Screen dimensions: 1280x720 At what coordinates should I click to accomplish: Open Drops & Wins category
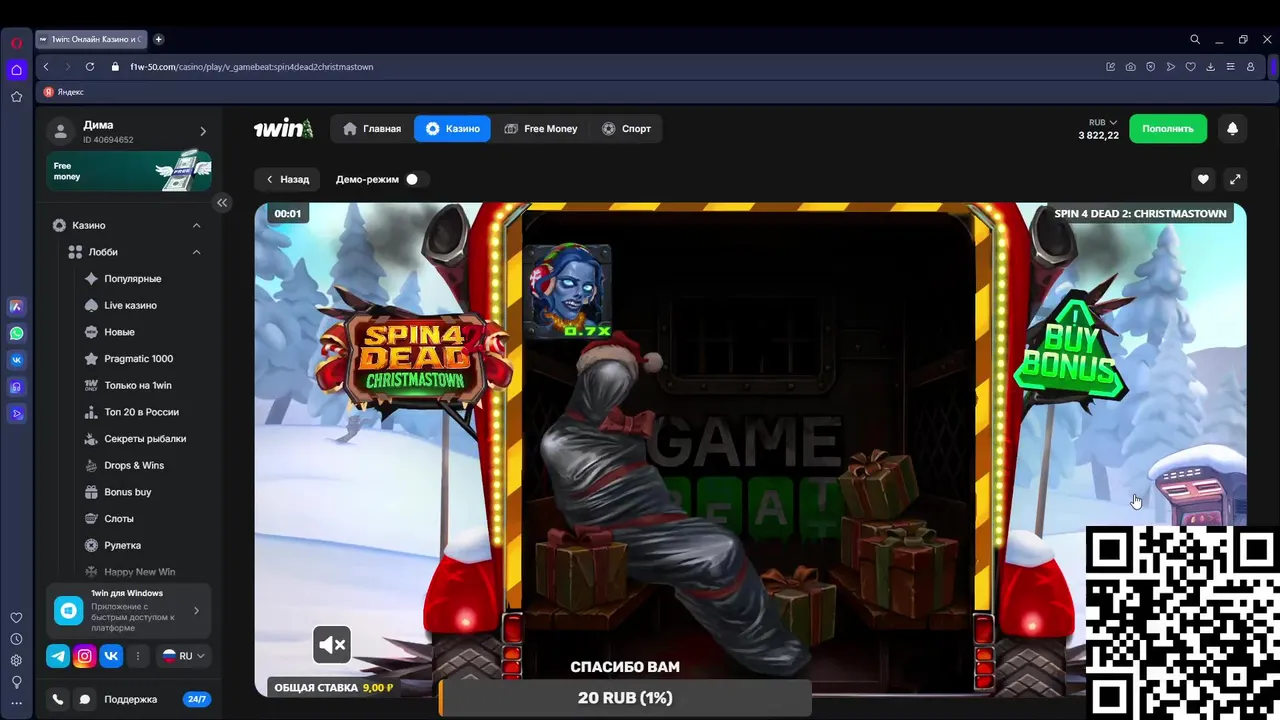[134, 465]
